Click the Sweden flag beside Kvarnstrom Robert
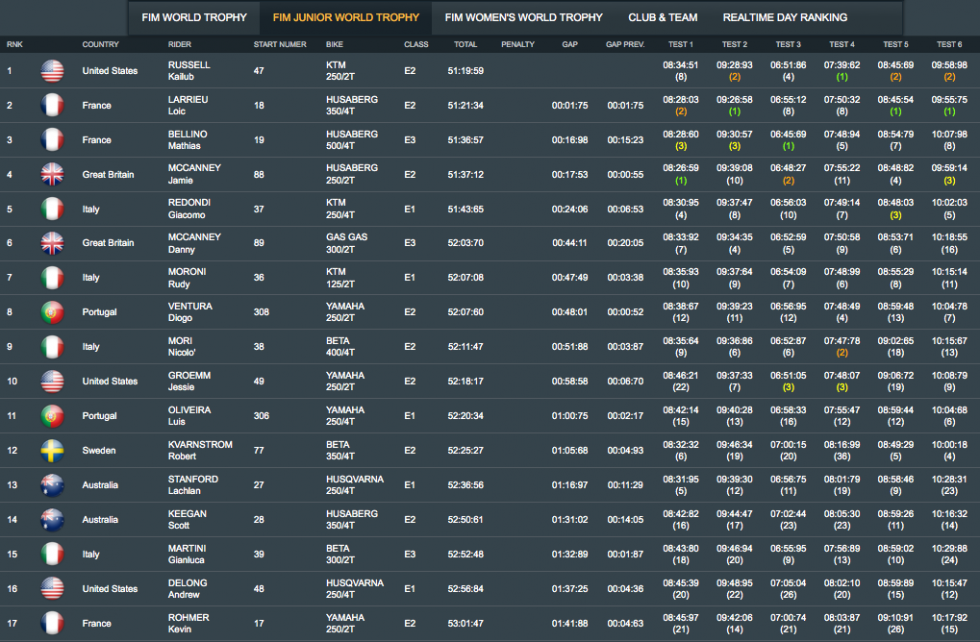The image size is (980, 642). click(x=52, y=450)
